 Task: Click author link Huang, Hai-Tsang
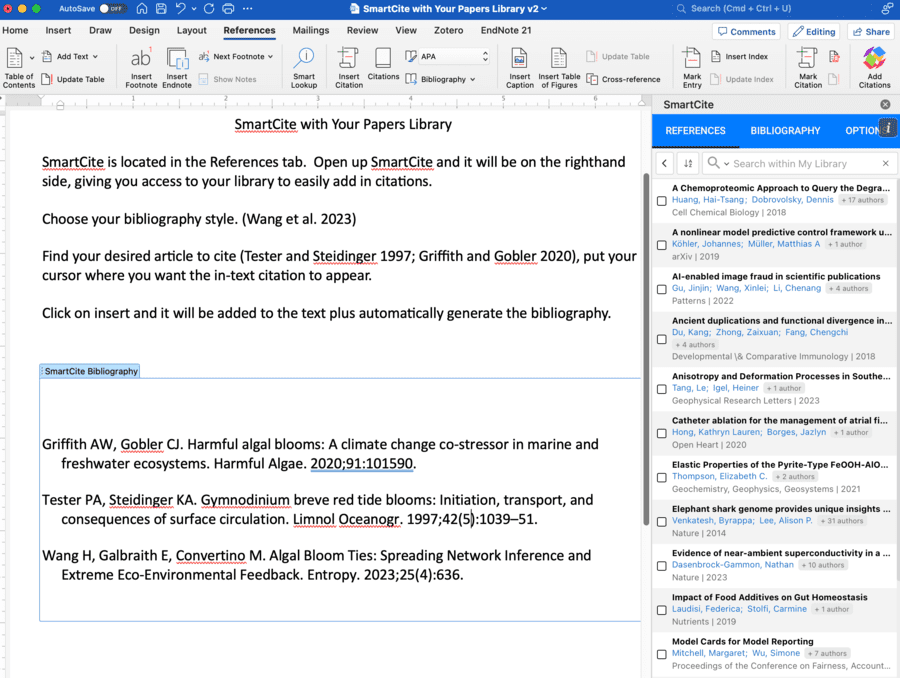(708, 200)
